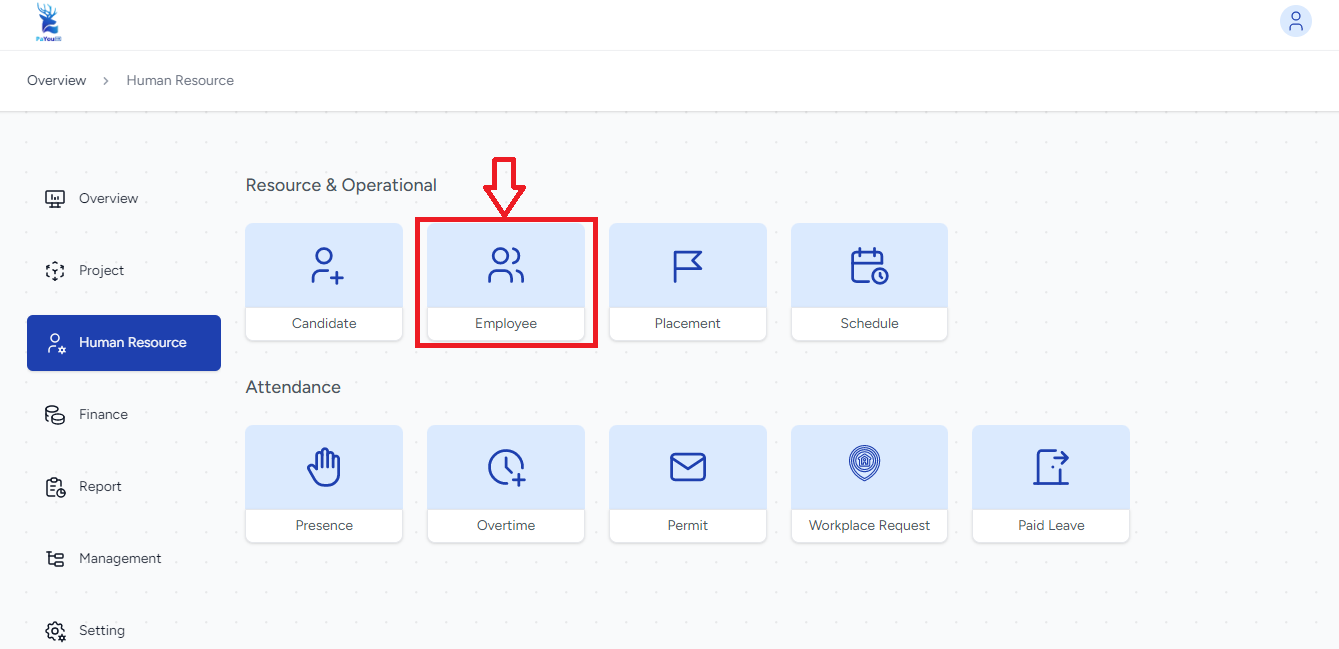Open Setting from the sidebar

(x=101, y=630)
